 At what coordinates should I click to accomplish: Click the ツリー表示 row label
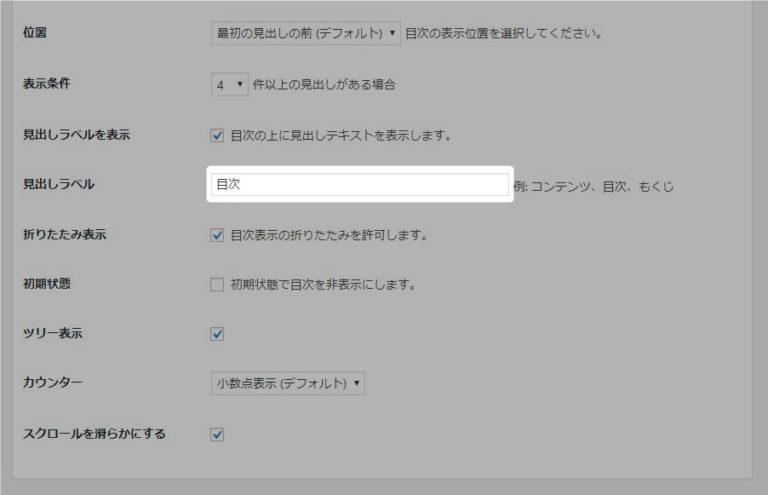click(52, 334)
